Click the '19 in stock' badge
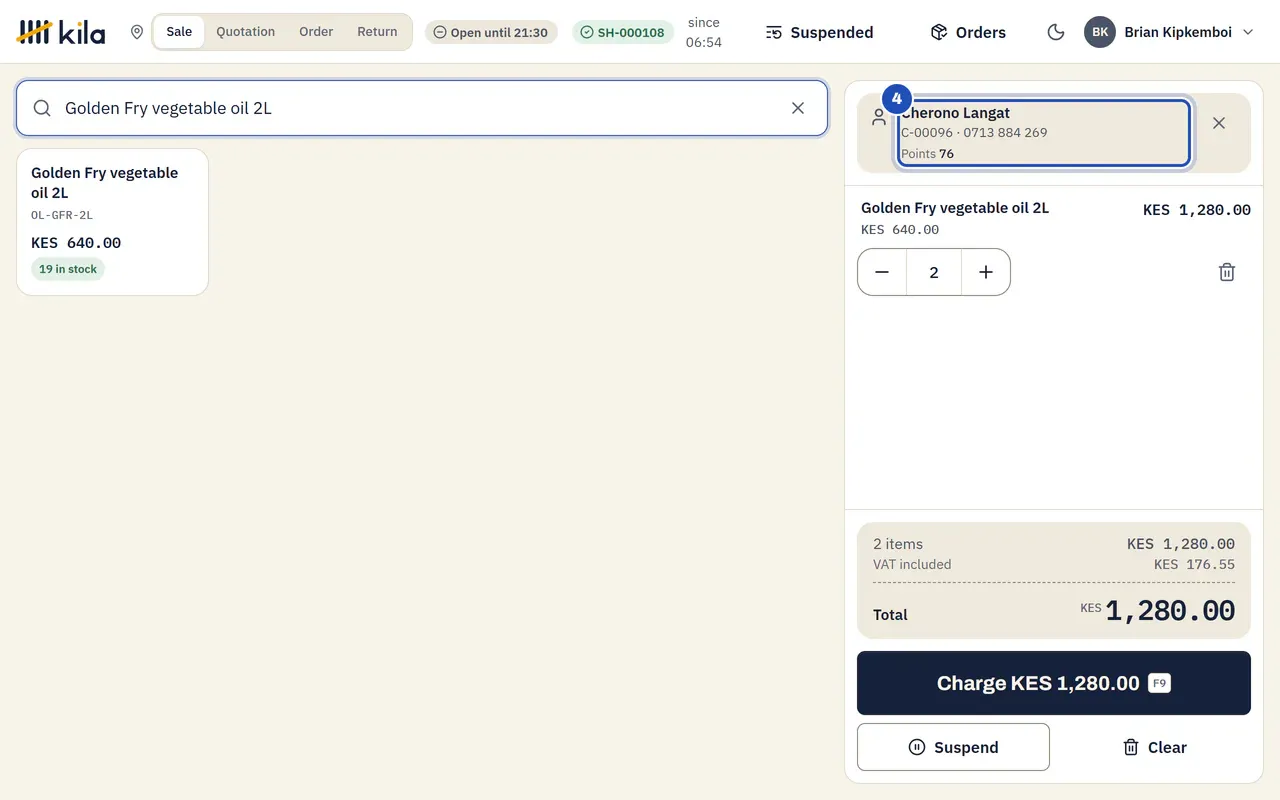 tap(68, 269)
